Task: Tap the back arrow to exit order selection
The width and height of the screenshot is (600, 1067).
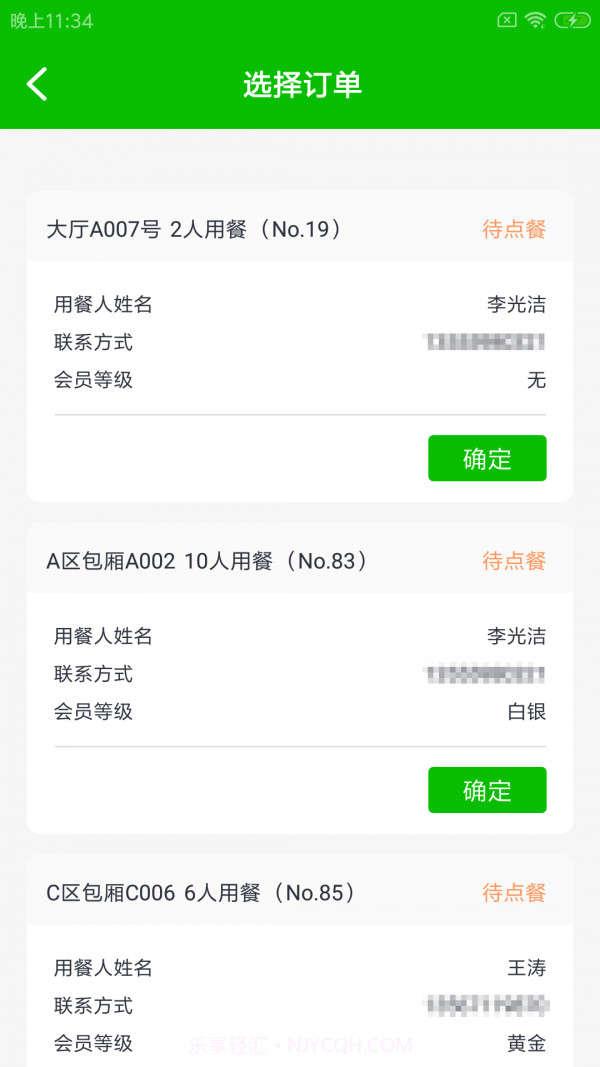Action: click(37, 84)
